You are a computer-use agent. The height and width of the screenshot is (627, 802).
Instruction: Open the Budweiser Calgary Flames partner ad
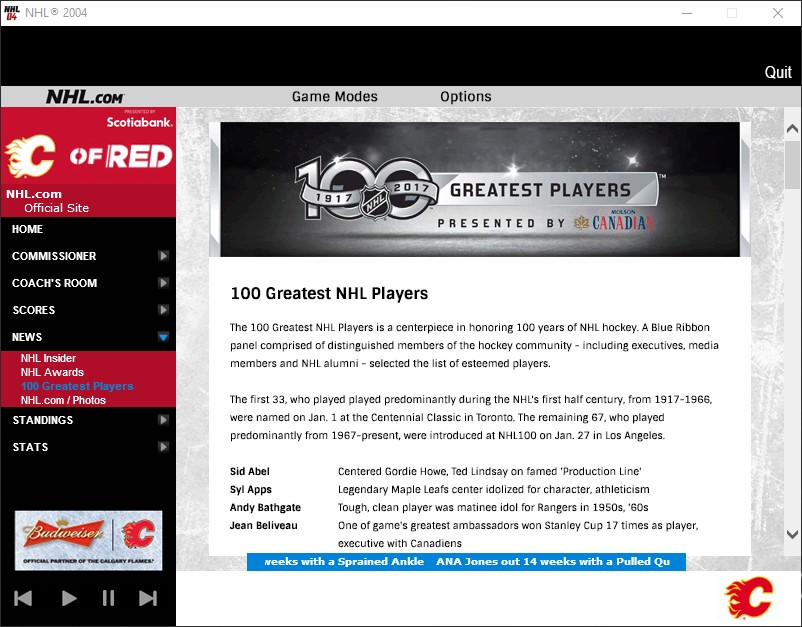tap(88, 540)
